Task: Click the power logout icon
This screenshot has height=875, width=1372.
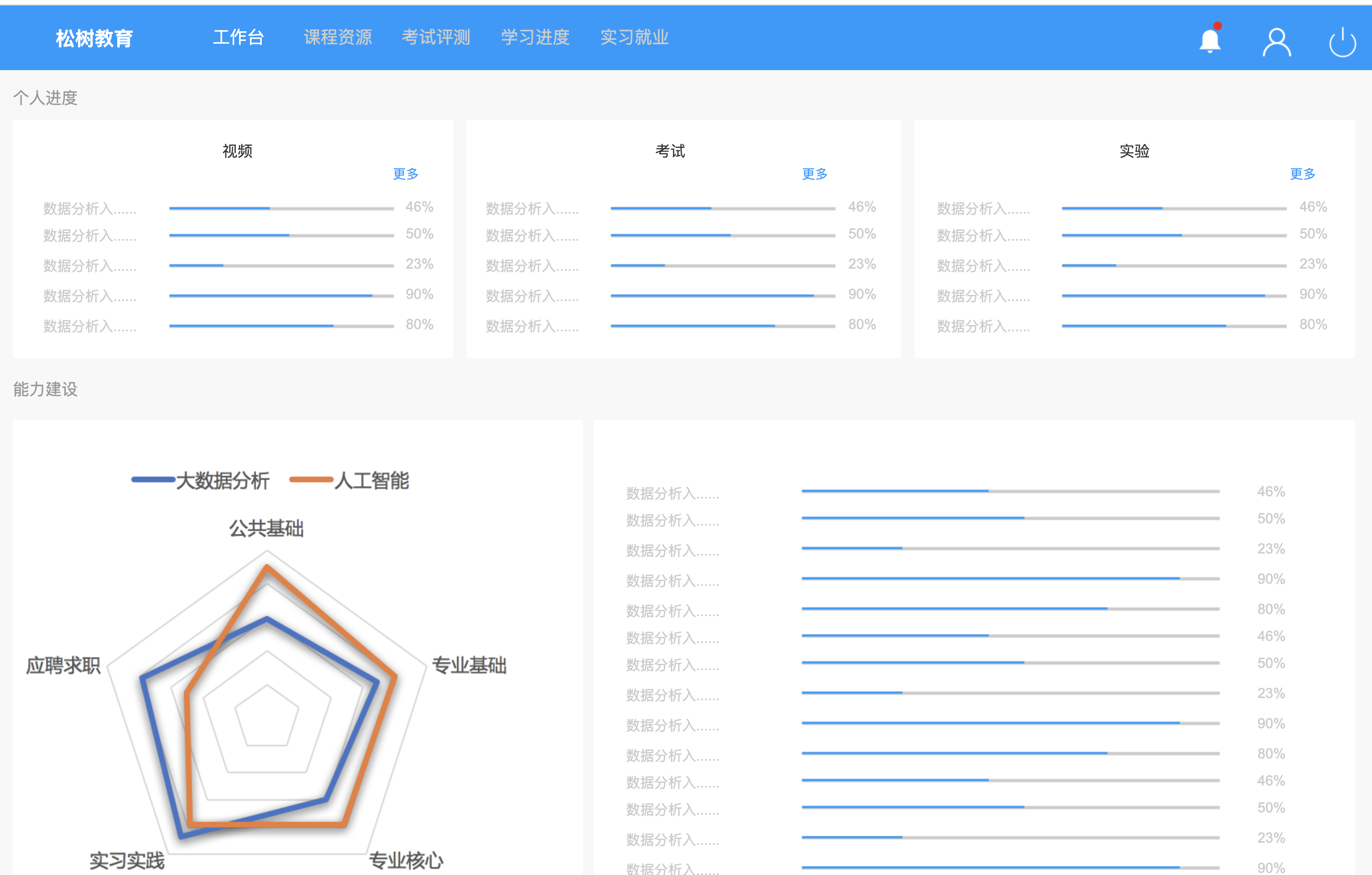Action: 1342,42
